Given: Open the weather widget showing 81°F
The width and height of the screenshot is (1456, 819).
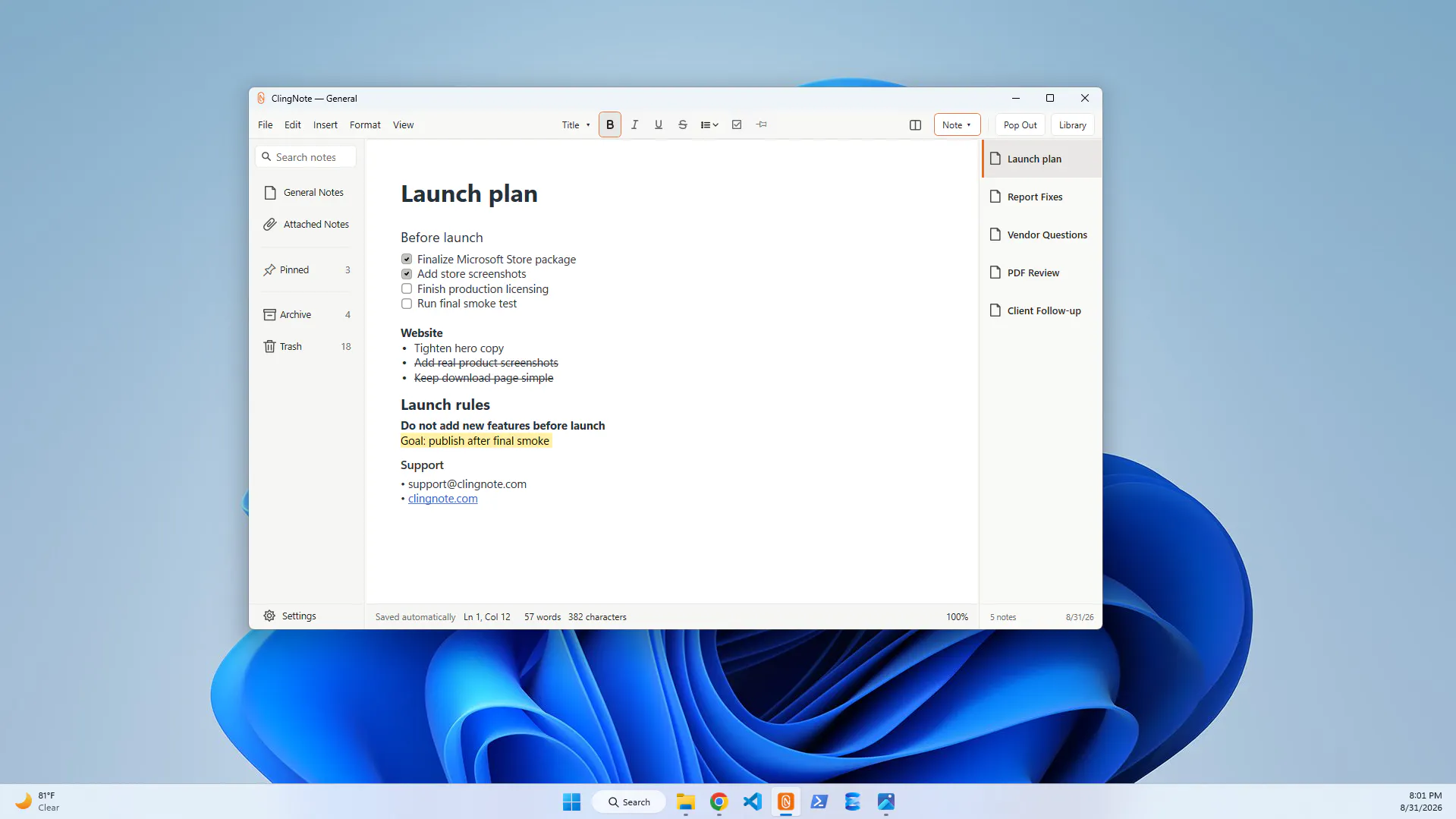Looking at the screenshot, I should (38, 802).
